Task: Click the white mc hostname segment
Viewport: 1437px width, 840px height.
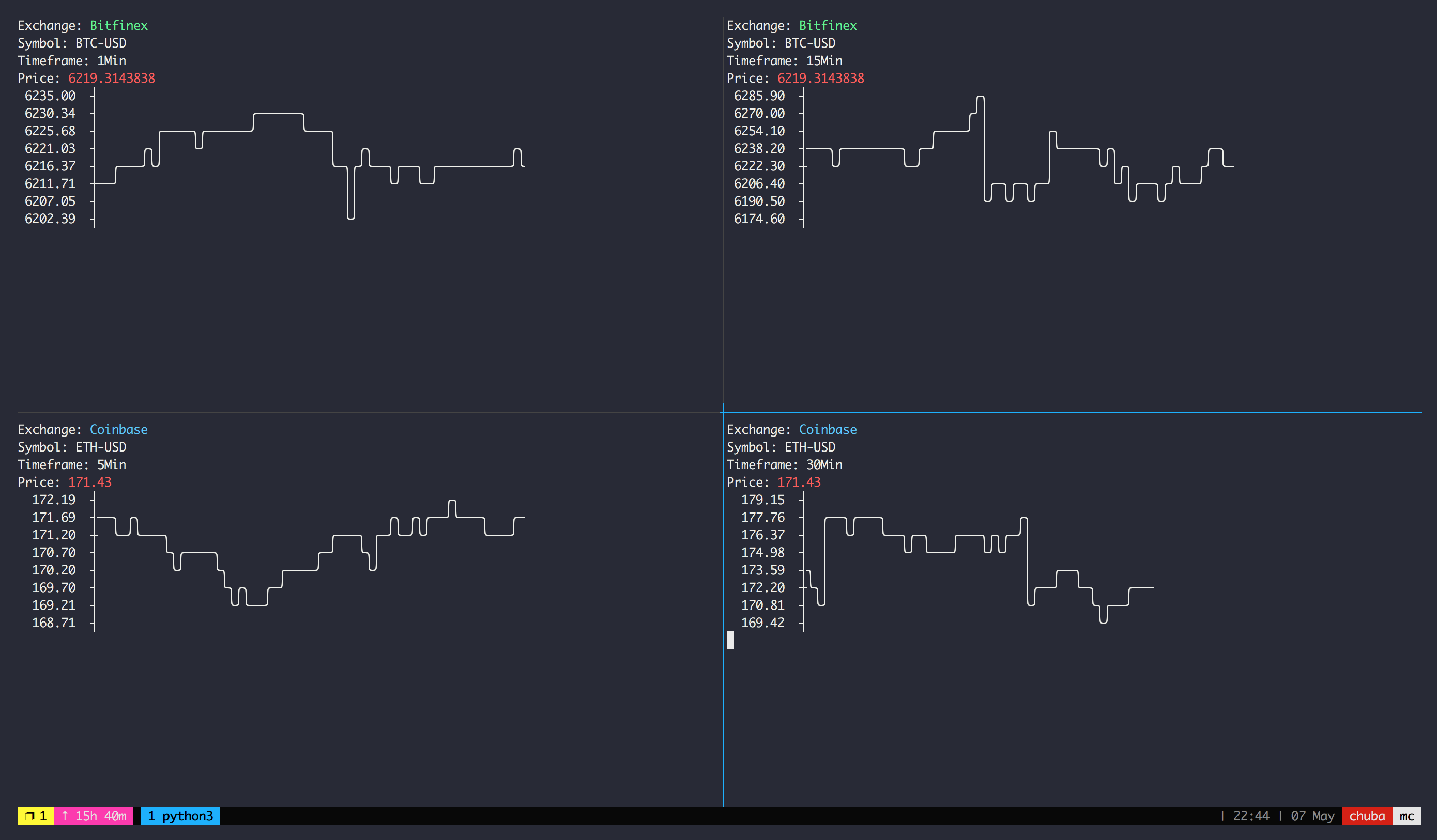Action: coord(1406,816)
